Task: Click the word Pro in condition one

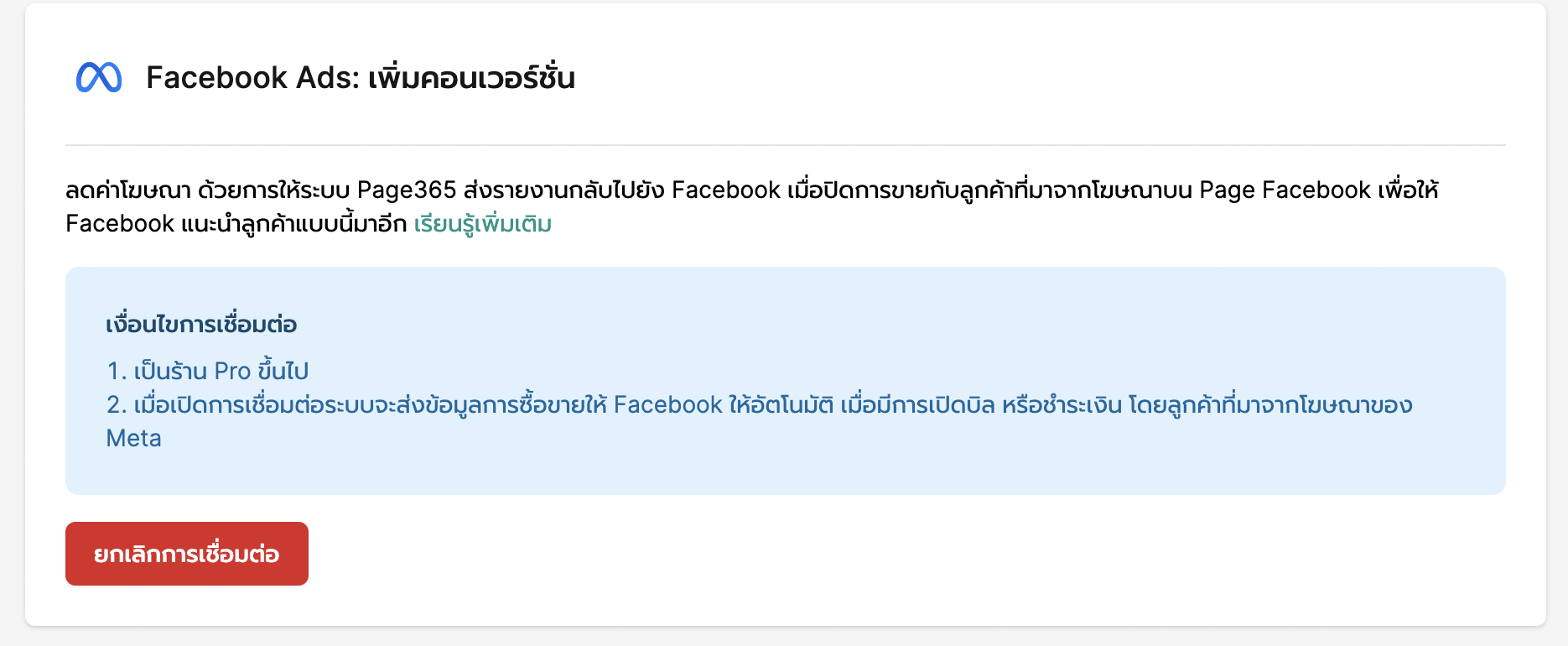Action: (232, 371)
